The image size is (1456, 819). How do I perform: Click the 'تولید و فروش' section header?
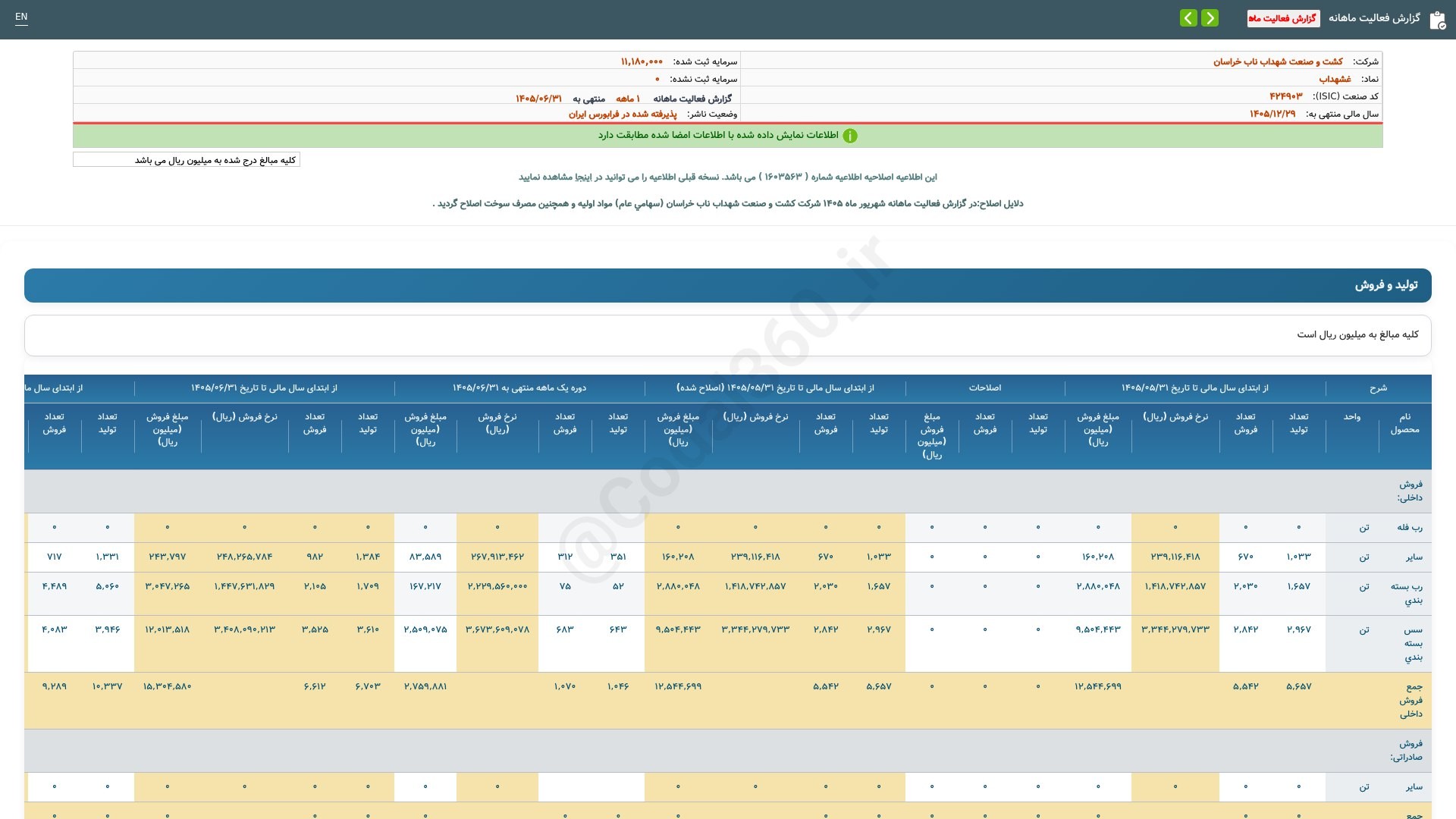[x=728, y=285]
